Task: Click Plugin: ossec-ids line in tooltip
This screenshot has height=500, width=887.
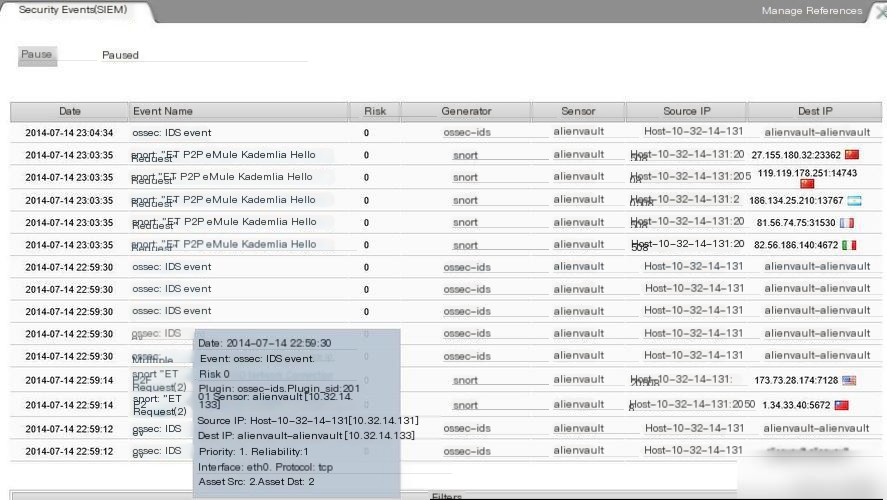Action: (x=279, y=389)
